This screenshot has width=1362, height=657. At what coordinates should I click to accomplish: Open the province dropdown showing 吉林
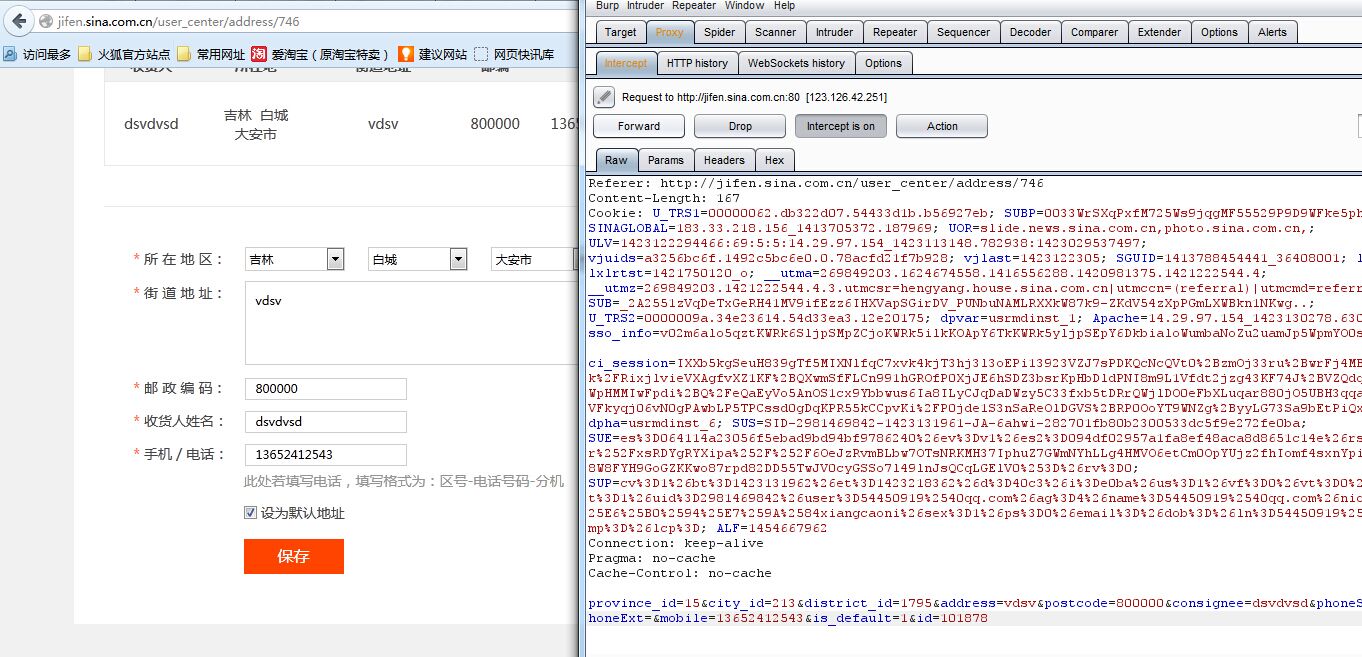295,259
